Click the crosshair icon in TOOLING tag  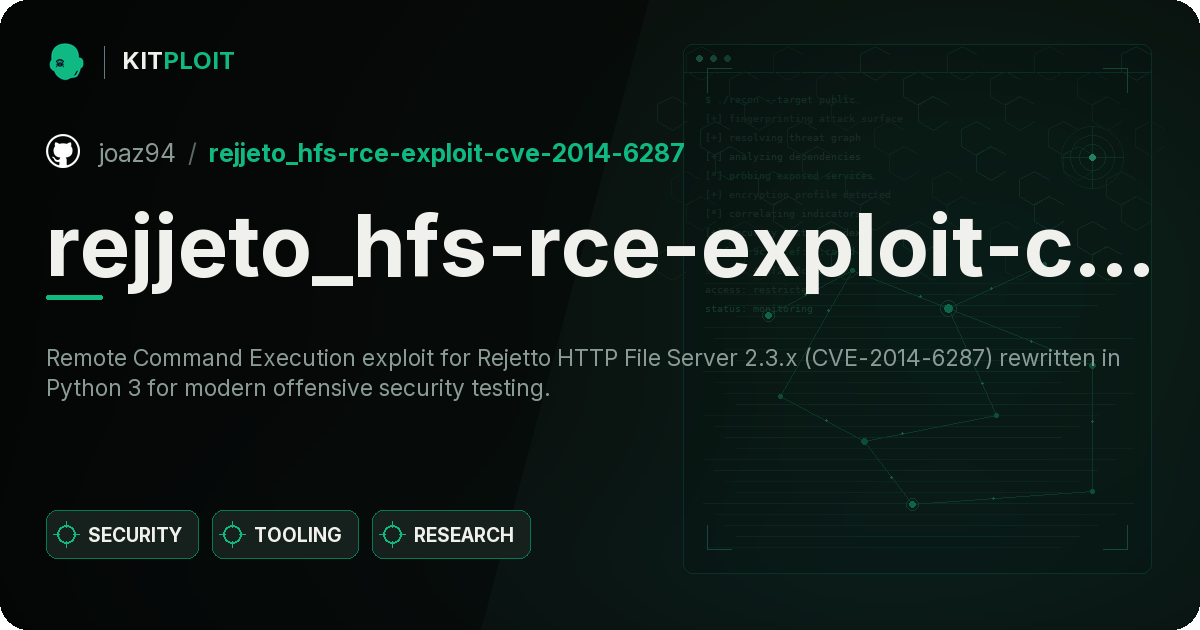(x=233, y=535)
